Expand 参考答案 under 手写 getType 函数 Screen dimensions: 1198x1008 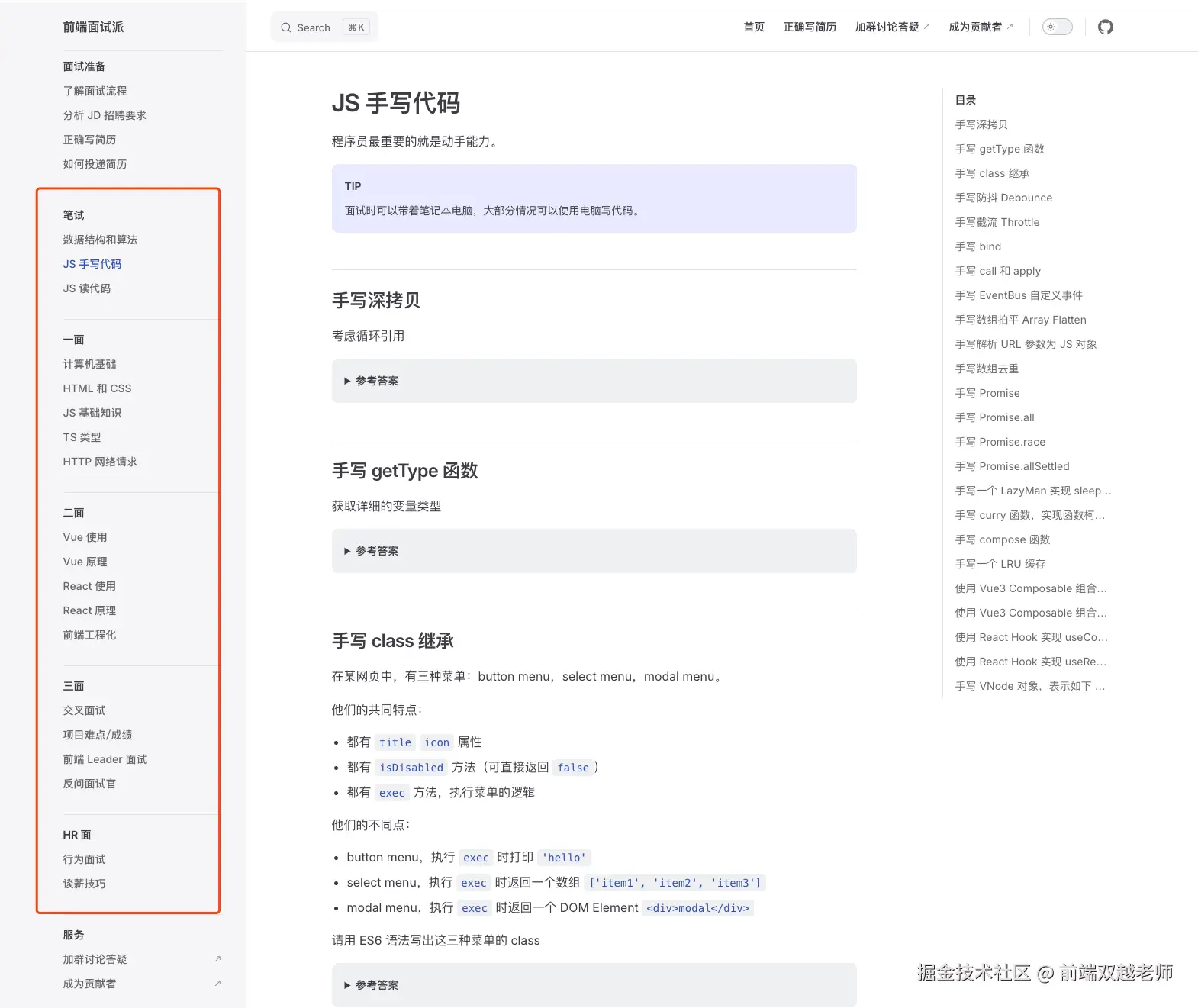pyautogui.click(x=594, y=551)
